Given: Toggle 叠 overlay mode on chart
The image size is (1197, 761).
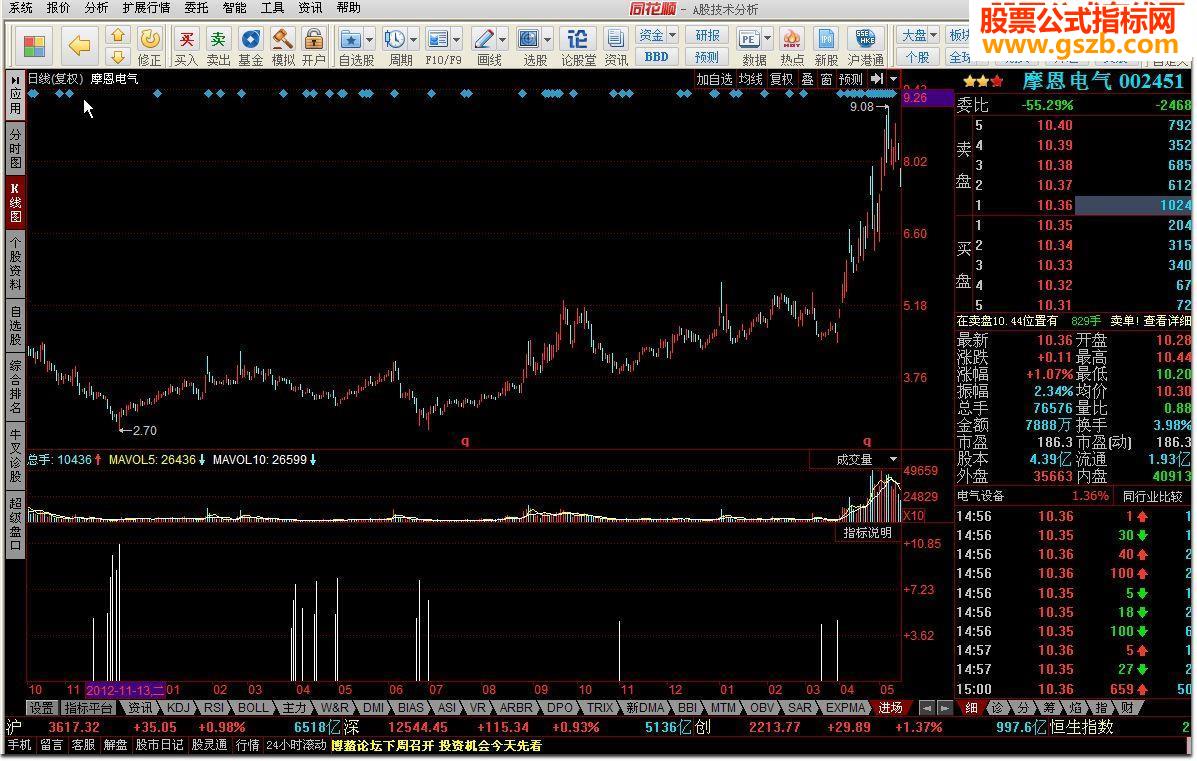Looking at the screenshot, I should [x=807, y=79].
